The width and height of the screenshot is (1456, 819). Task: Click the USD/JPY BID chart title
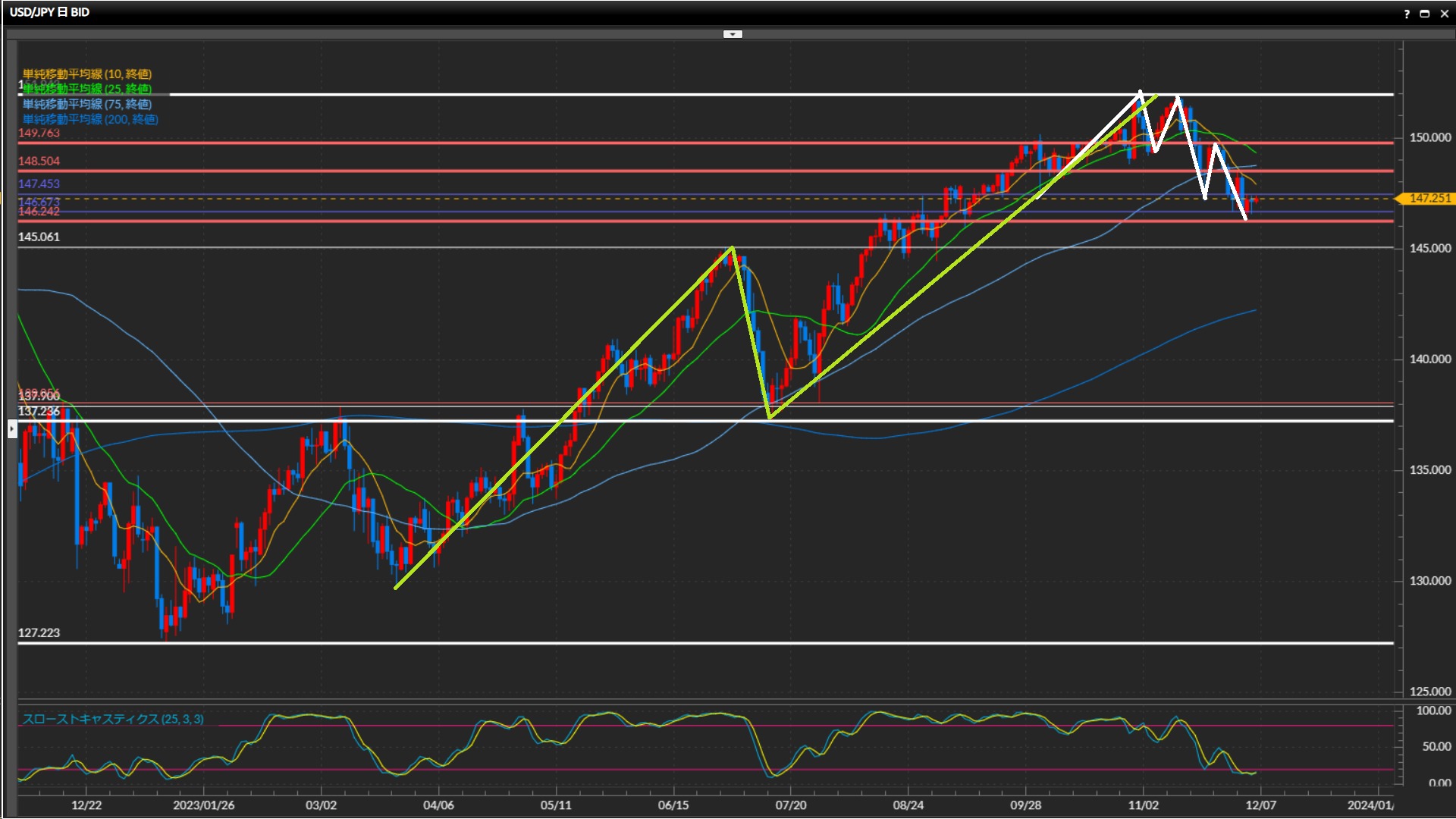click(49, 12)
